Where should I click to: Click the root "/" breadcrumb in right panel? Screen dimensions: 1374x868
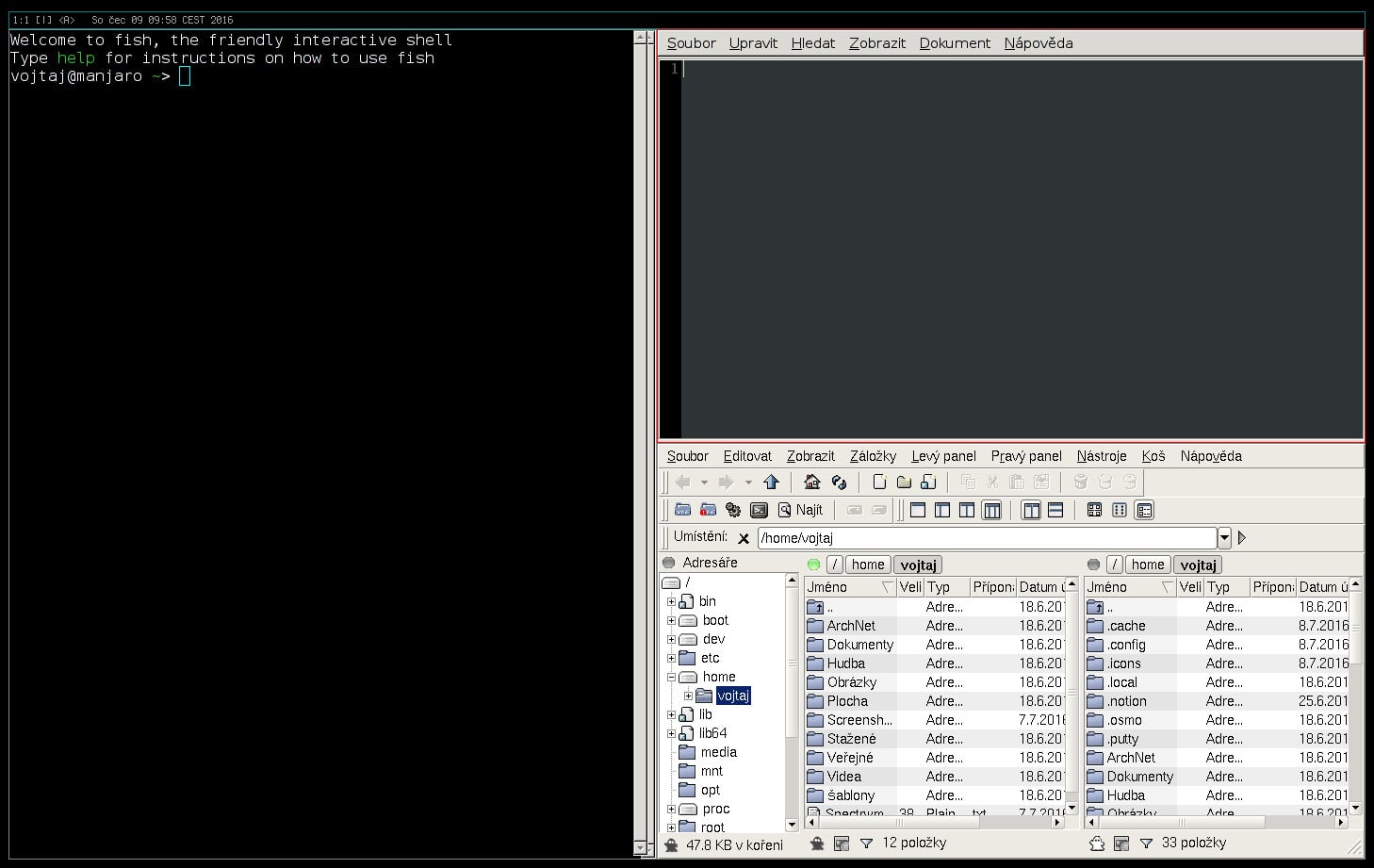click(x=1114, y=565)
